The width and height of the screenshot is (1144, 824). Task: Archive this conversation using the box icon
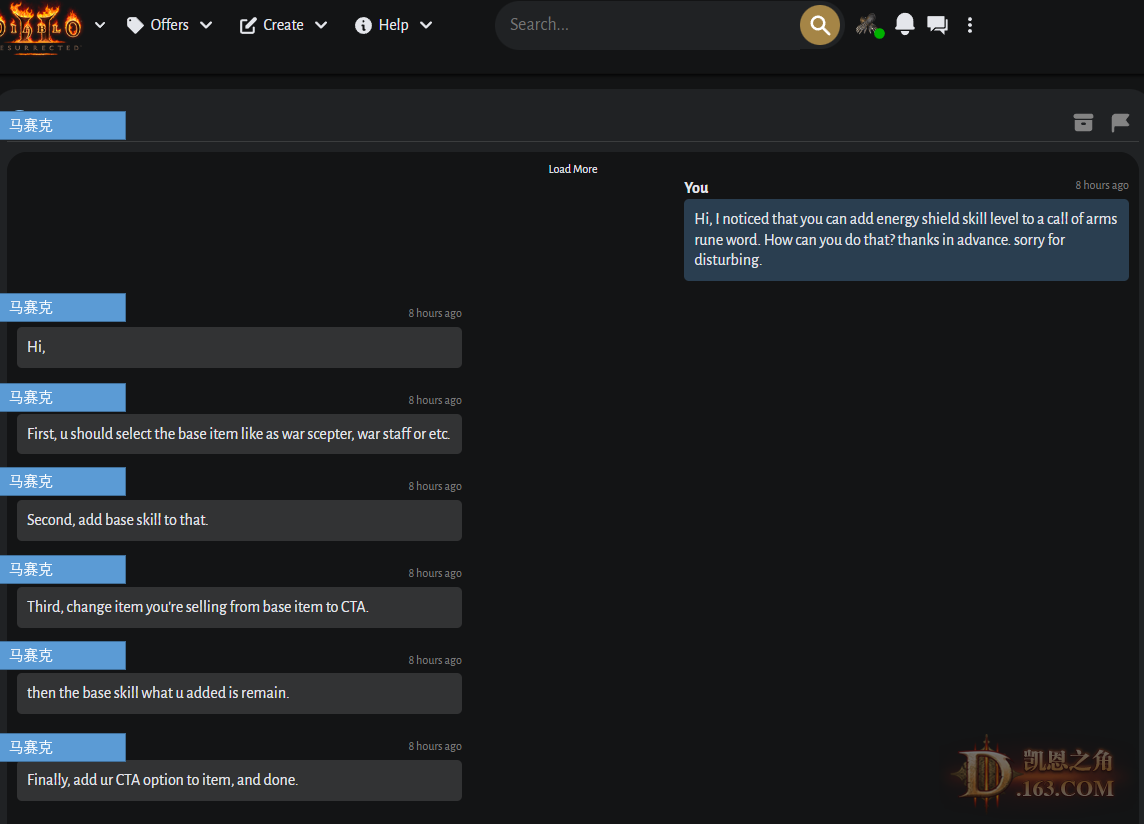coord(1083,122)
